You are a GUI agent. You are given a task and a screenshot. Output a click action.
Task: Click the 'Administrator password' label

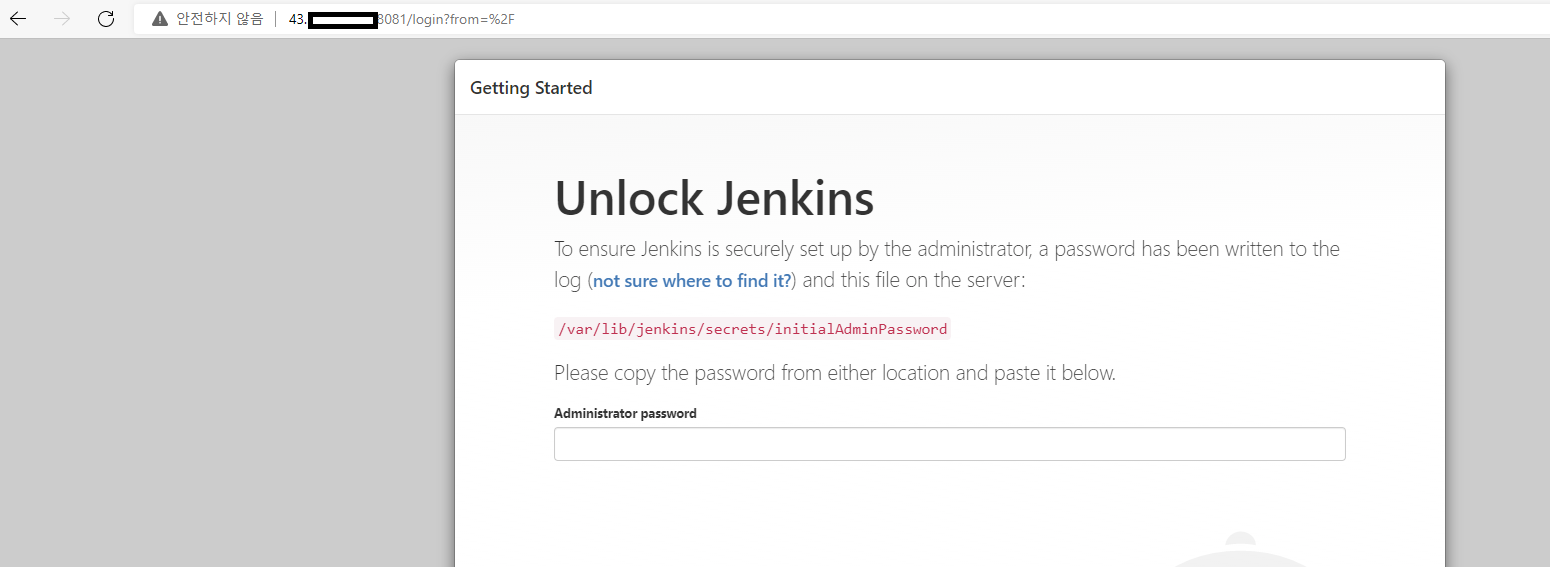coord(625,413)
